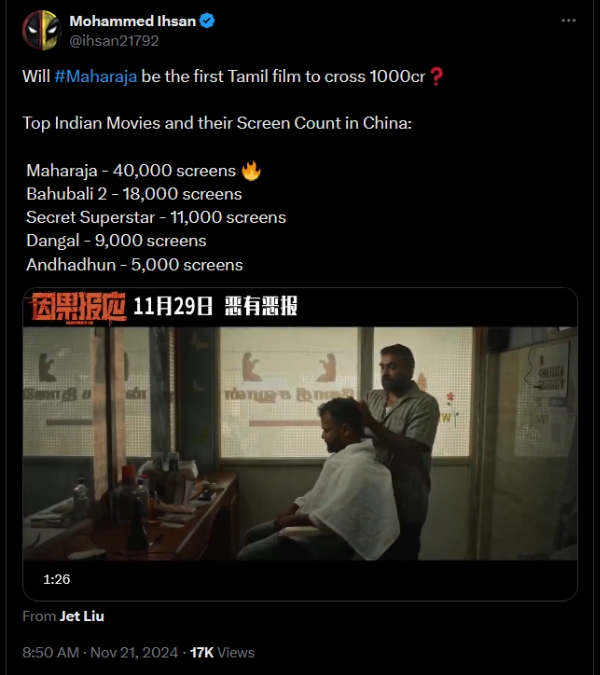The width and height of the screenshot is (600, 675).
Task: Open the three-dot more options menu
Action: pyautogui.click(x=568, y=21)
